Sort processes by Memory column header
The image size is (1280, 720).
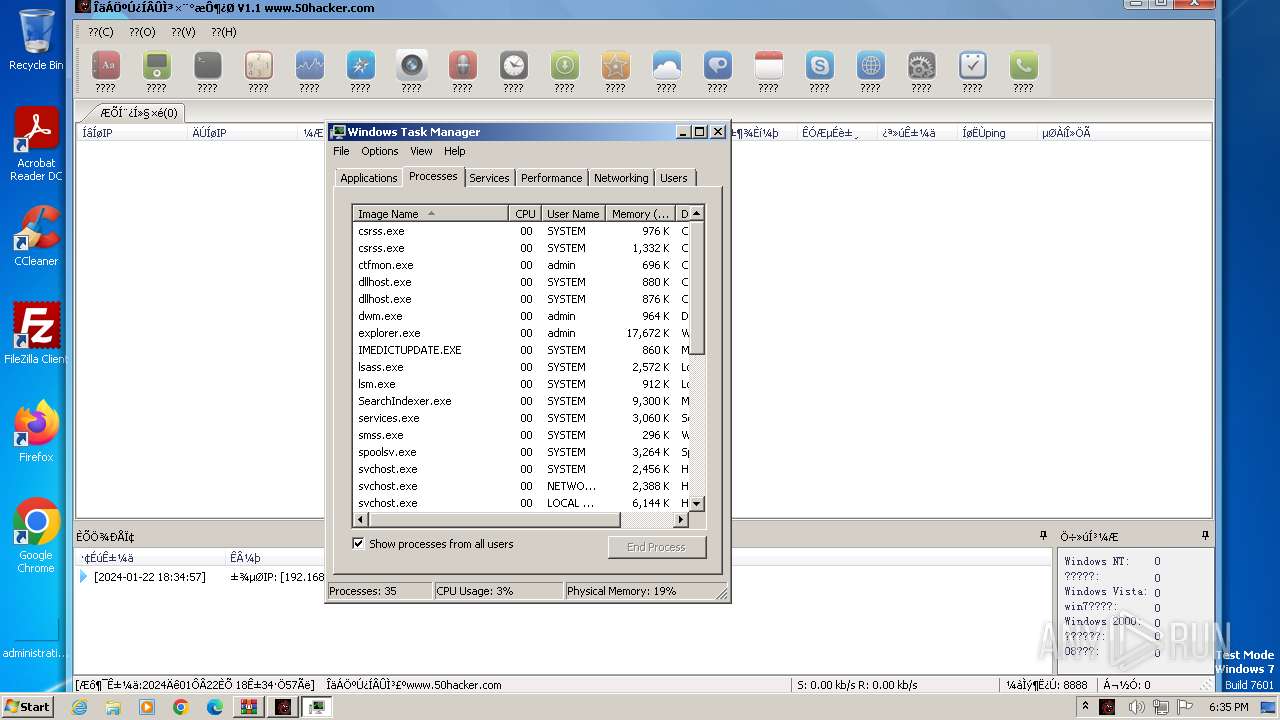click(641, 214)
